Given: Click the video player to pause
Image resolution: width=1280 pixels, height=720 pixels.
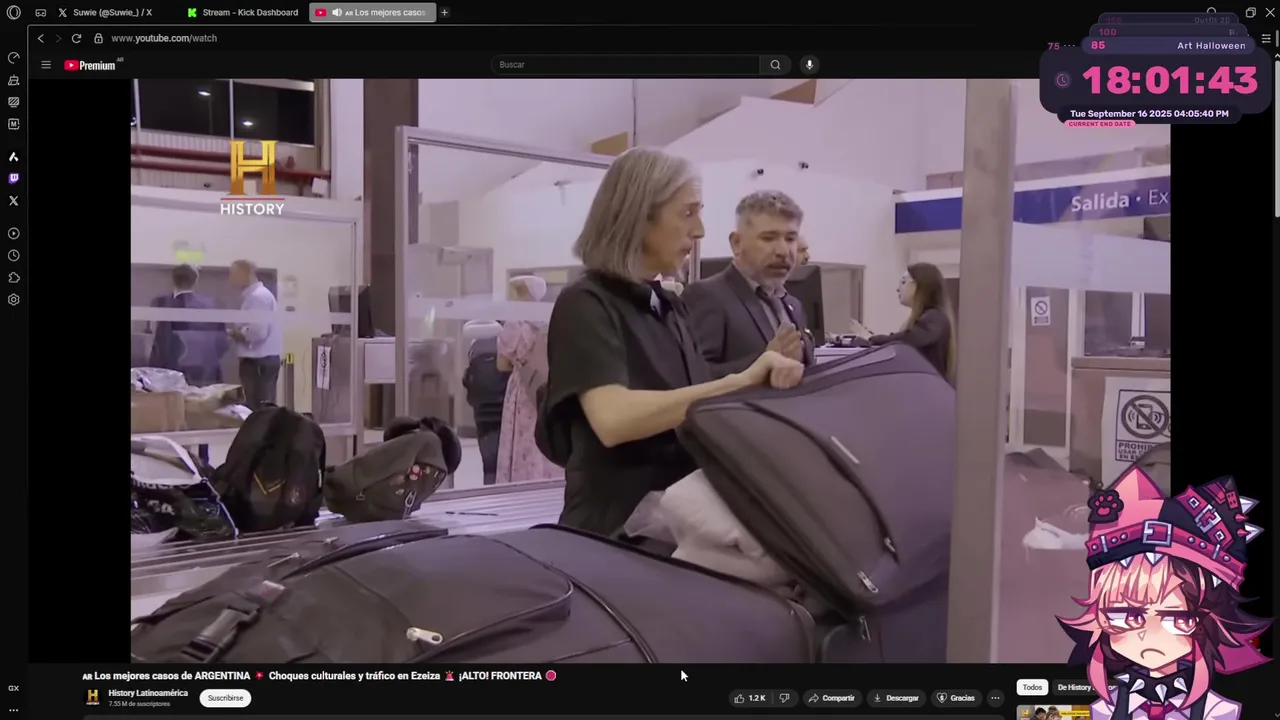Looking at the screenshot, I should tap(650, 370).
